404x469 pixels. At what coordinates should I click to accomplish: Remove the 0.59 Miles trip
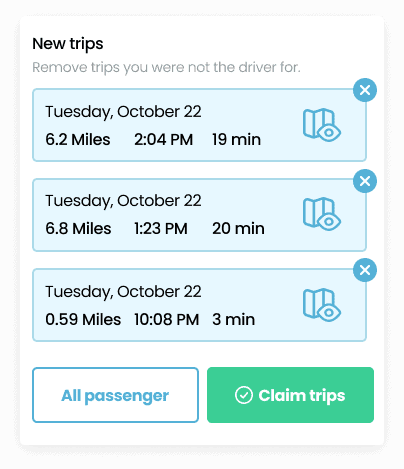(x=365, y=270)
